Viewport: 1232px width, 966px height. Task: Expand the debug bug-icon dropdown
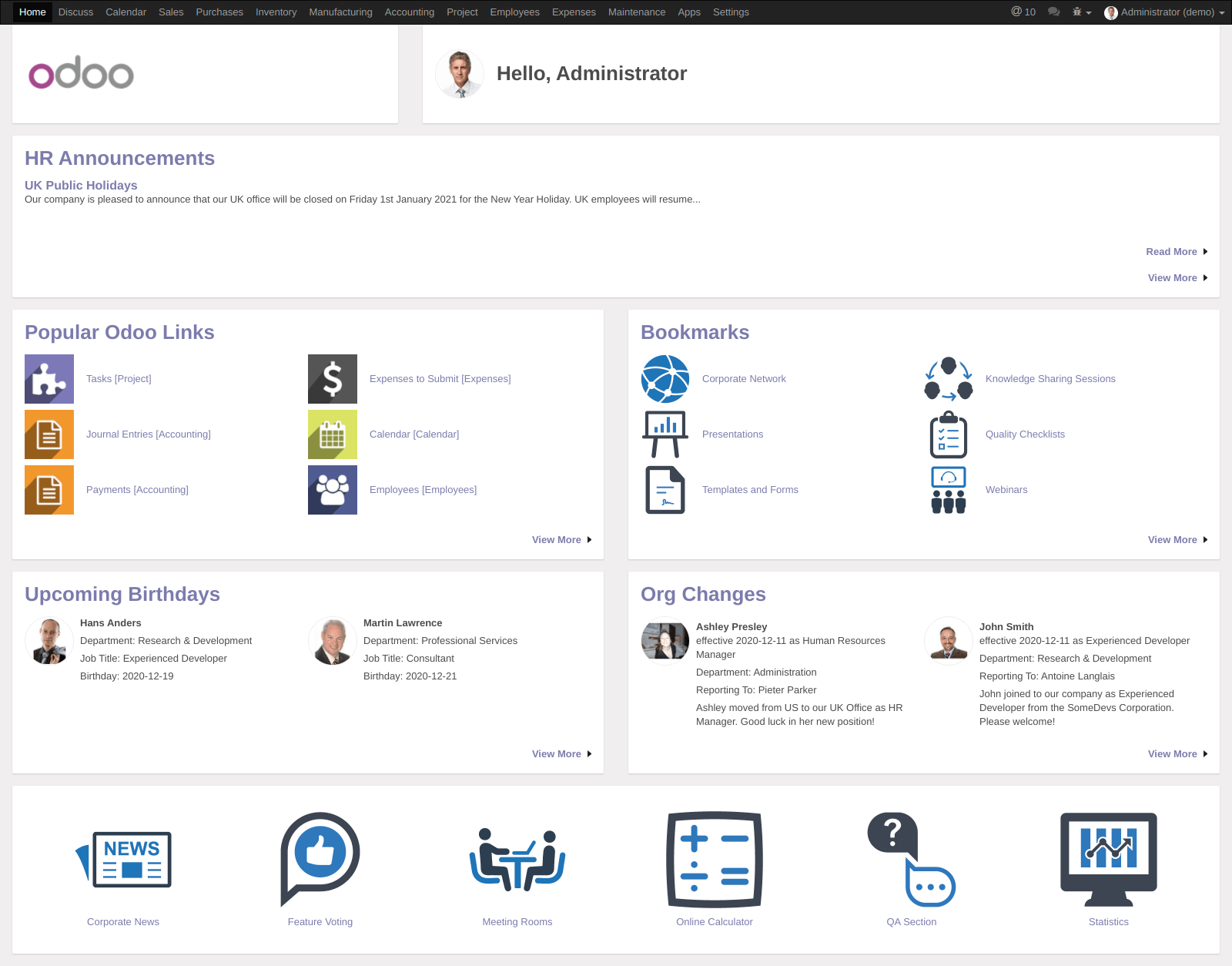(1080, 12)
